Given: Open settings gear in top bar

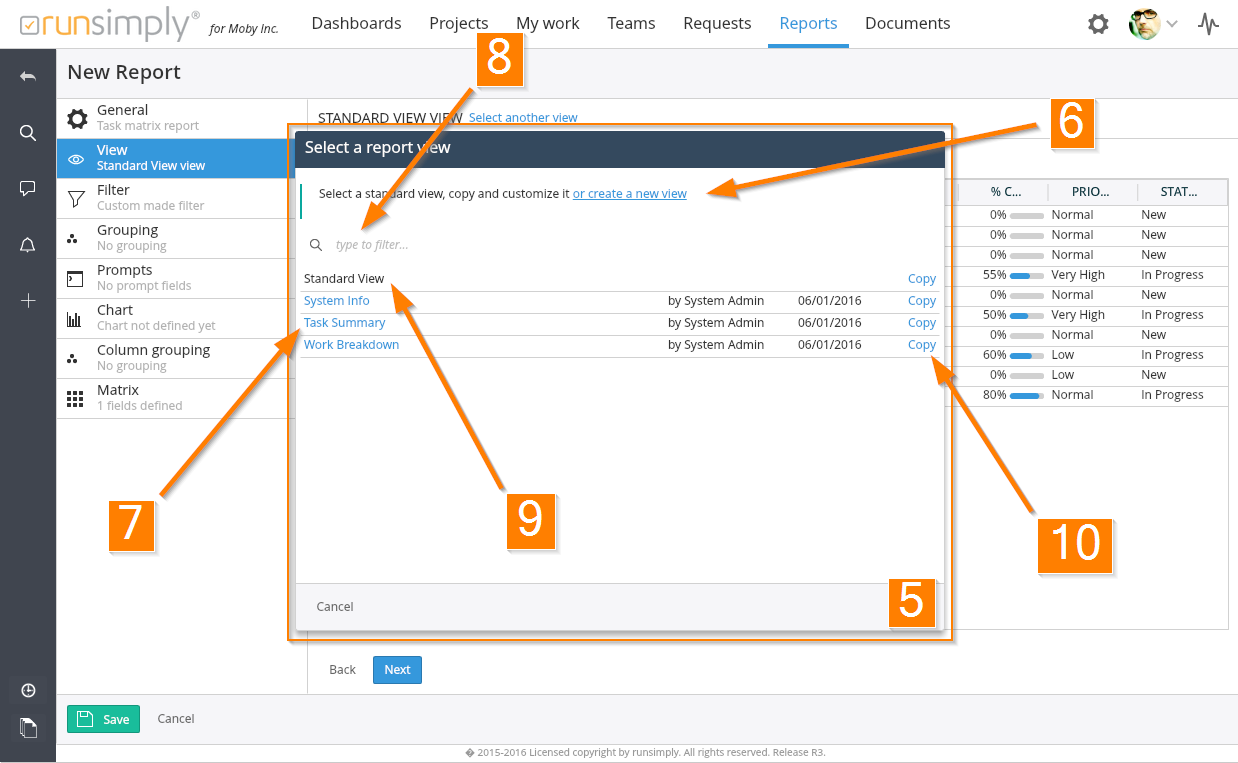Looking at the screenshot, I should (x=1098, y=24).
